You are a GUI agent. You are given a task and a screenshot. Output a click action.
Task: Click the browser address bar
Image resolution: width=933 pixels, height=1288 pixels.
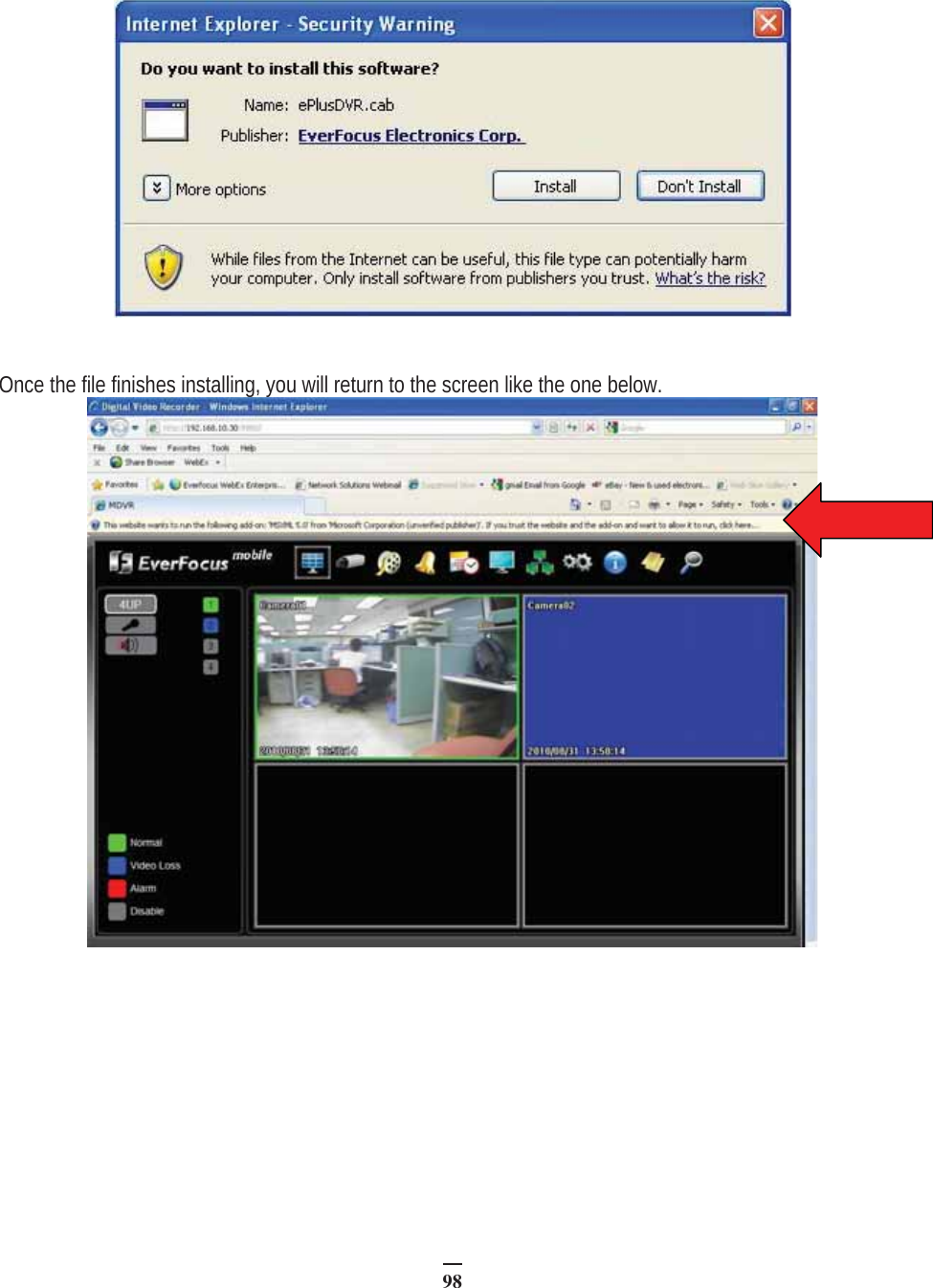[x=344, y=428]
